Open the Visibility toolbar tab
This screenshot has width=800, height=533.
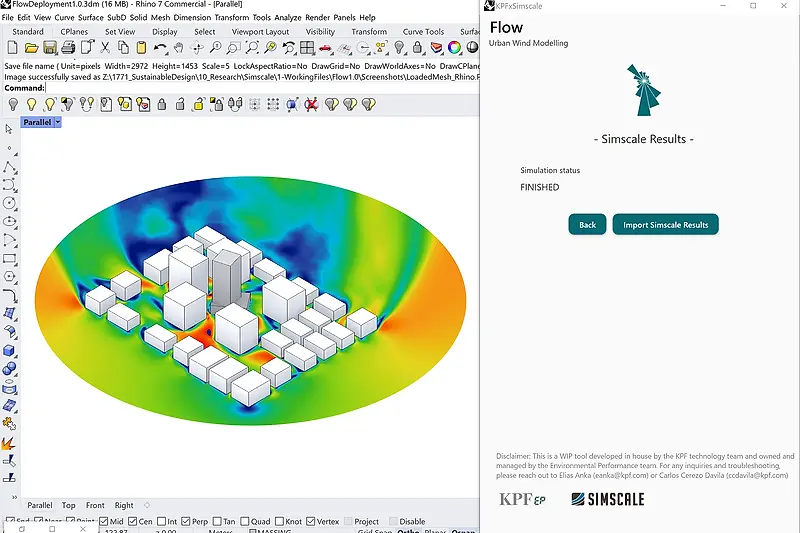coord(320,32)
